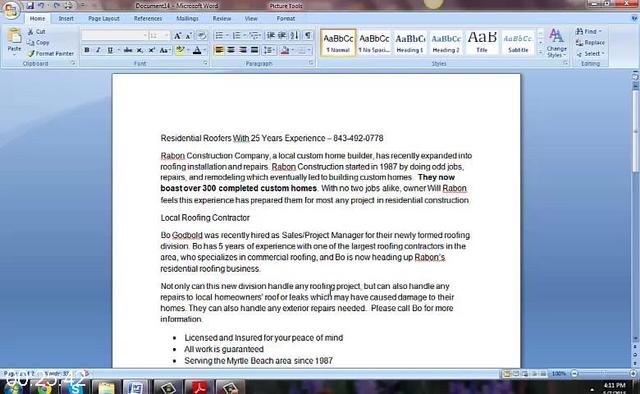Open file explorer folder on taskbar
Viewport: 640px width, 394px height.
coord(106,387)
